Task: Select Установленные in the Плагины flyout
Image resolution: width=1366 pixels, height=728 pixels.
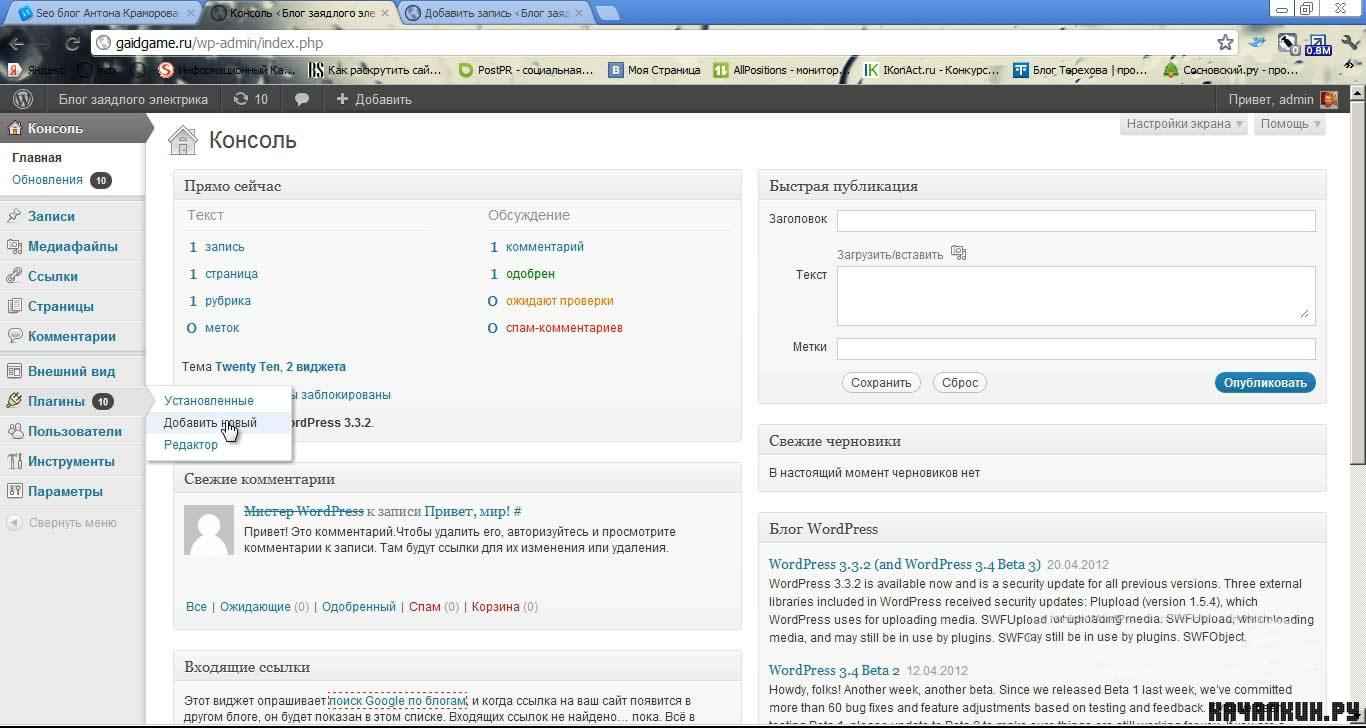Action: pos(209,401)
